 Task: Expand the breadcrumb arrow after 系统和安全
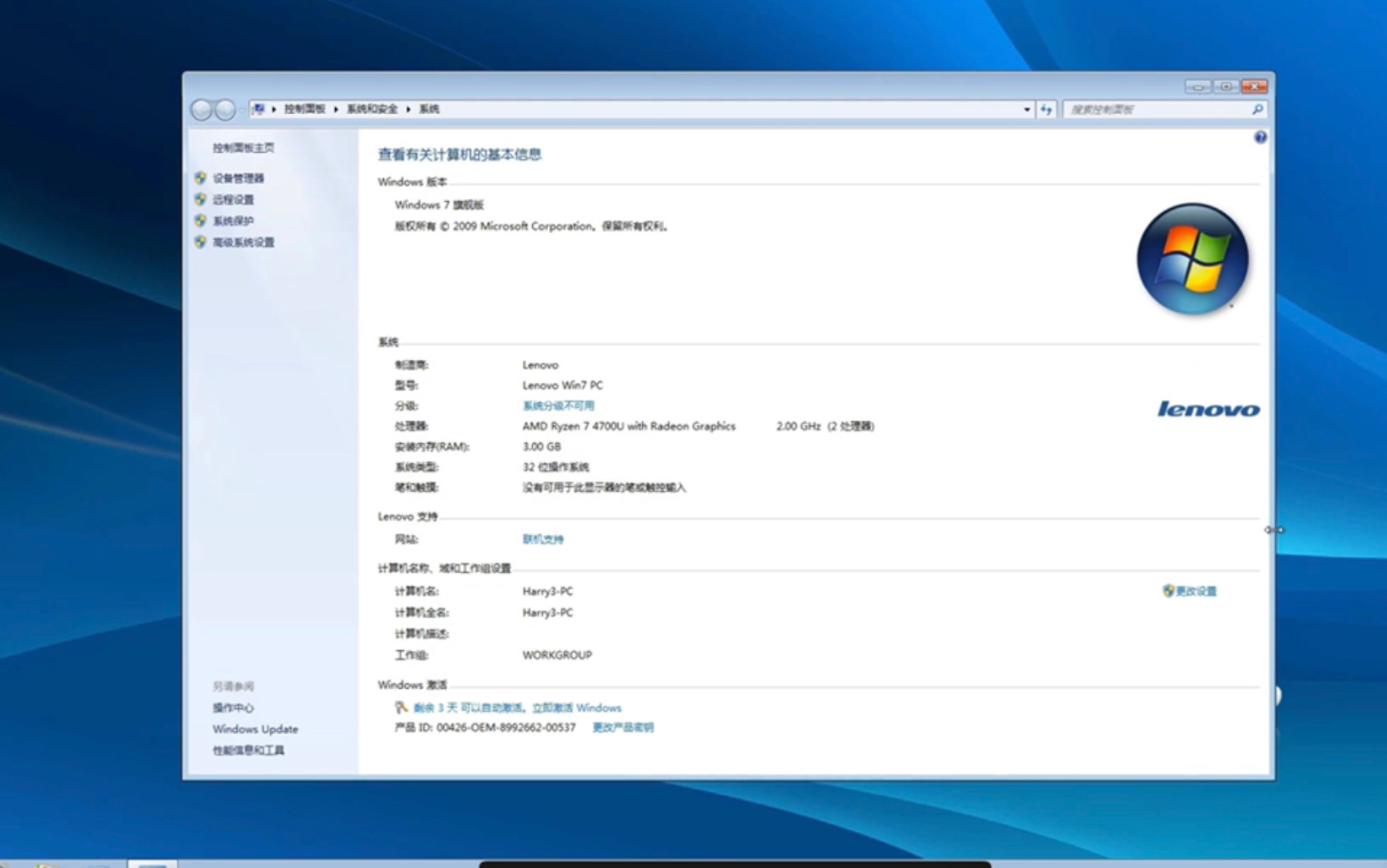(x=410, y=108)
